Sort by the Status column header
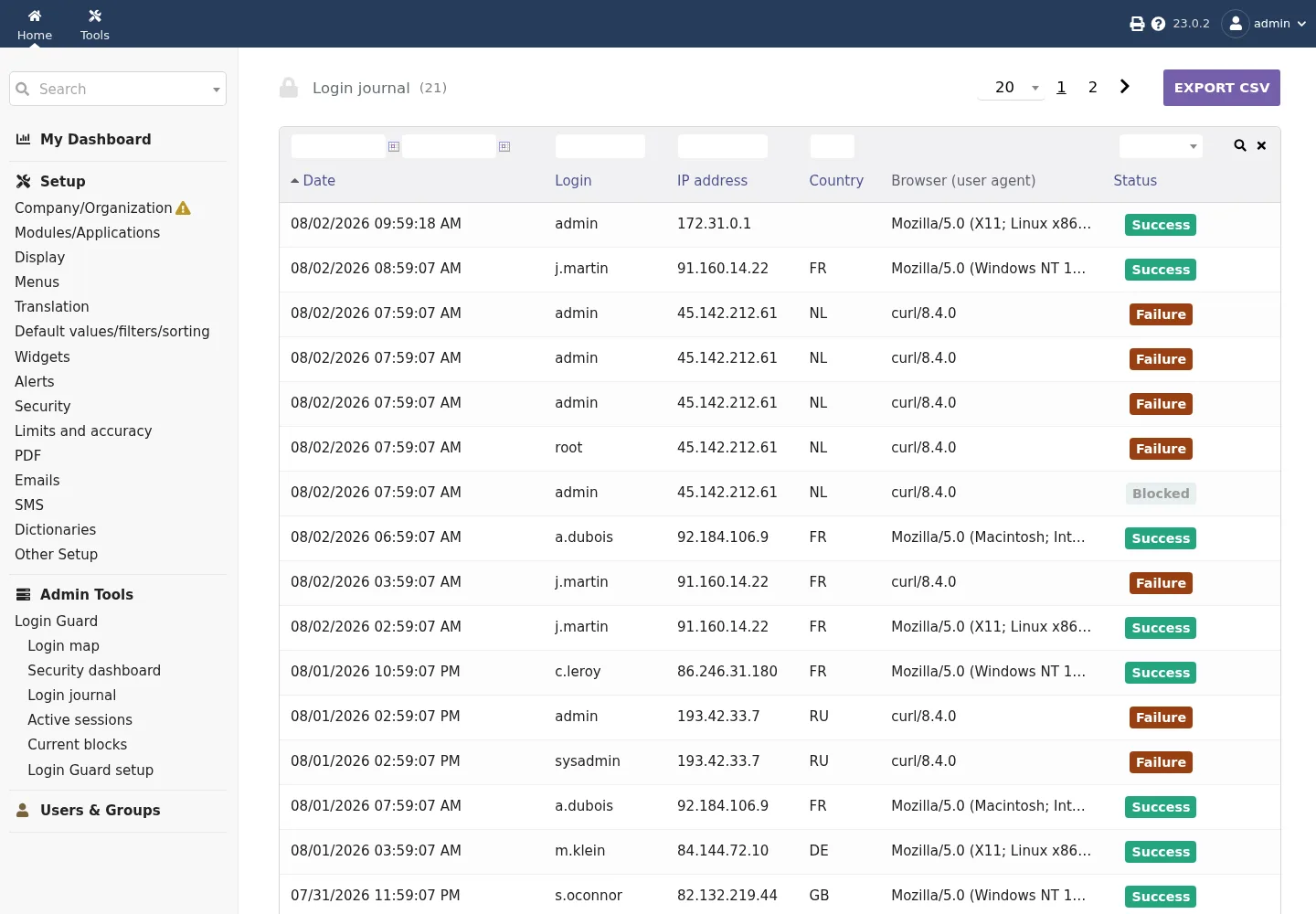The image size is (1316, 914). tap(1135, 181)
